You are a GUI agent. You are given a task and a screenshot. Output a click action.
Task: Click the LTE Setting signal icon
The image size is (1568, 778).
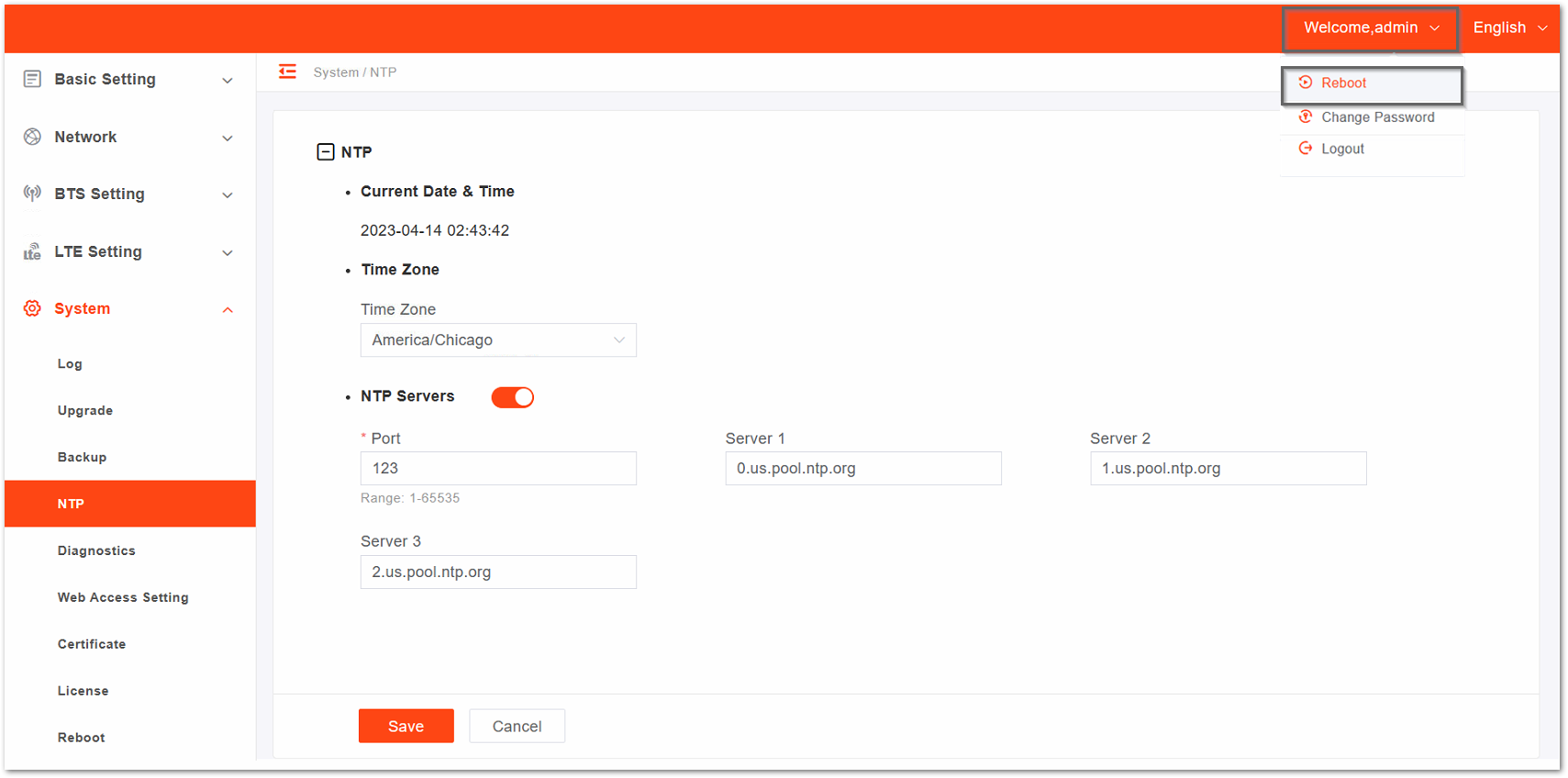pos(32,251)
